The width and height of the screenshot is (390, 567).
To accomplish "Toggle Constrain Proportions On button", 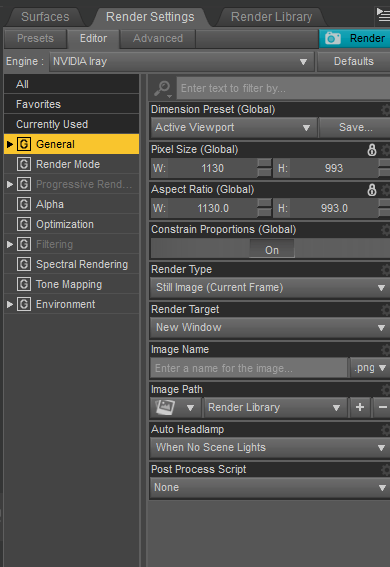I will pos(272,250).
